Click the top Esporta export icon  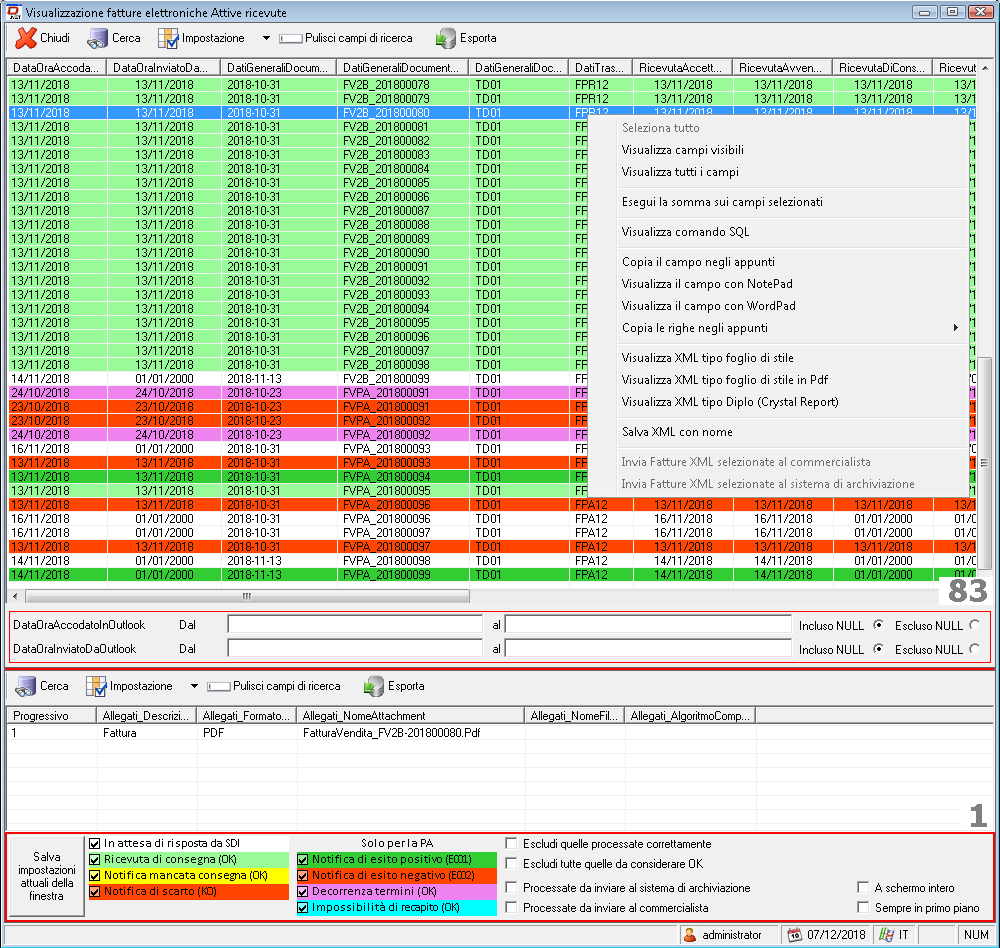point(445,38)
